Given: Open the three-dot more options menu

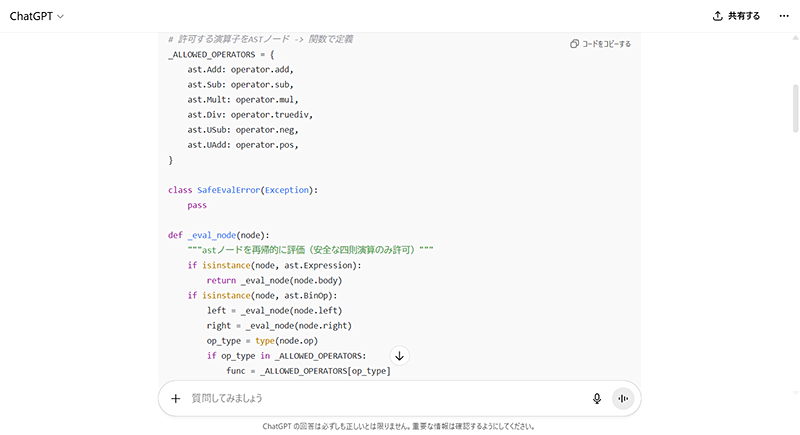Looking at the screenshot, I should (x=784, y=16).
